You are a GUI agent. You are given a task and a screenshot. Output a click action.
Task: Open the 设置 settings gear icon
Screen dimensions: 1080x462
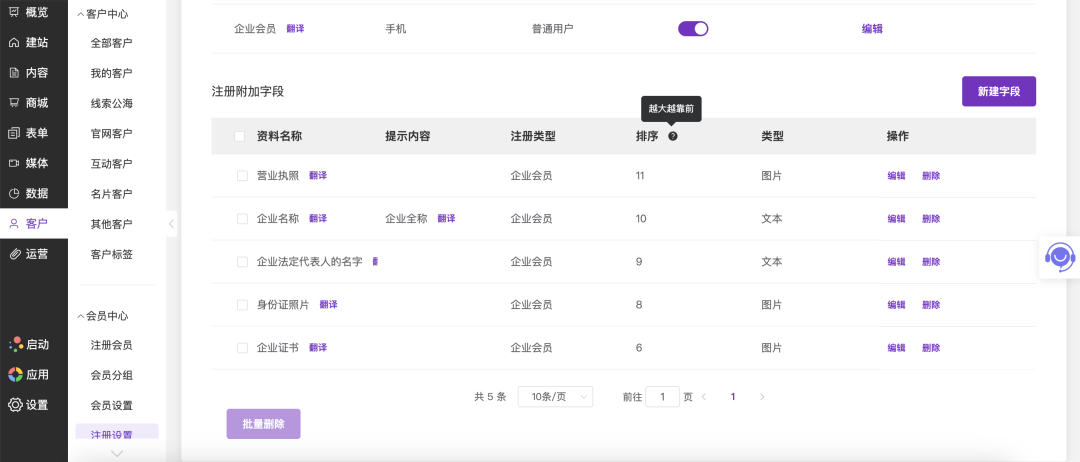(x=15, y=405)
